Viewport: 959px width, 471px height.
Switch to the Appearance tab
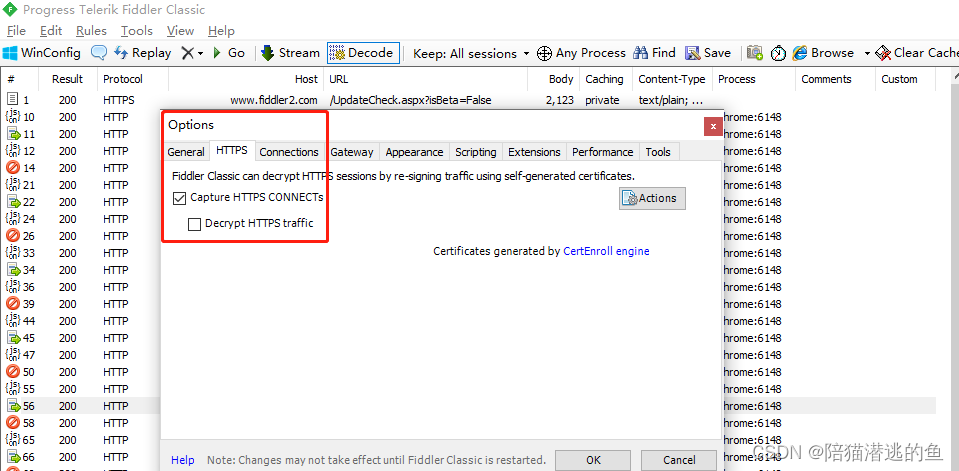click(414, 152)
